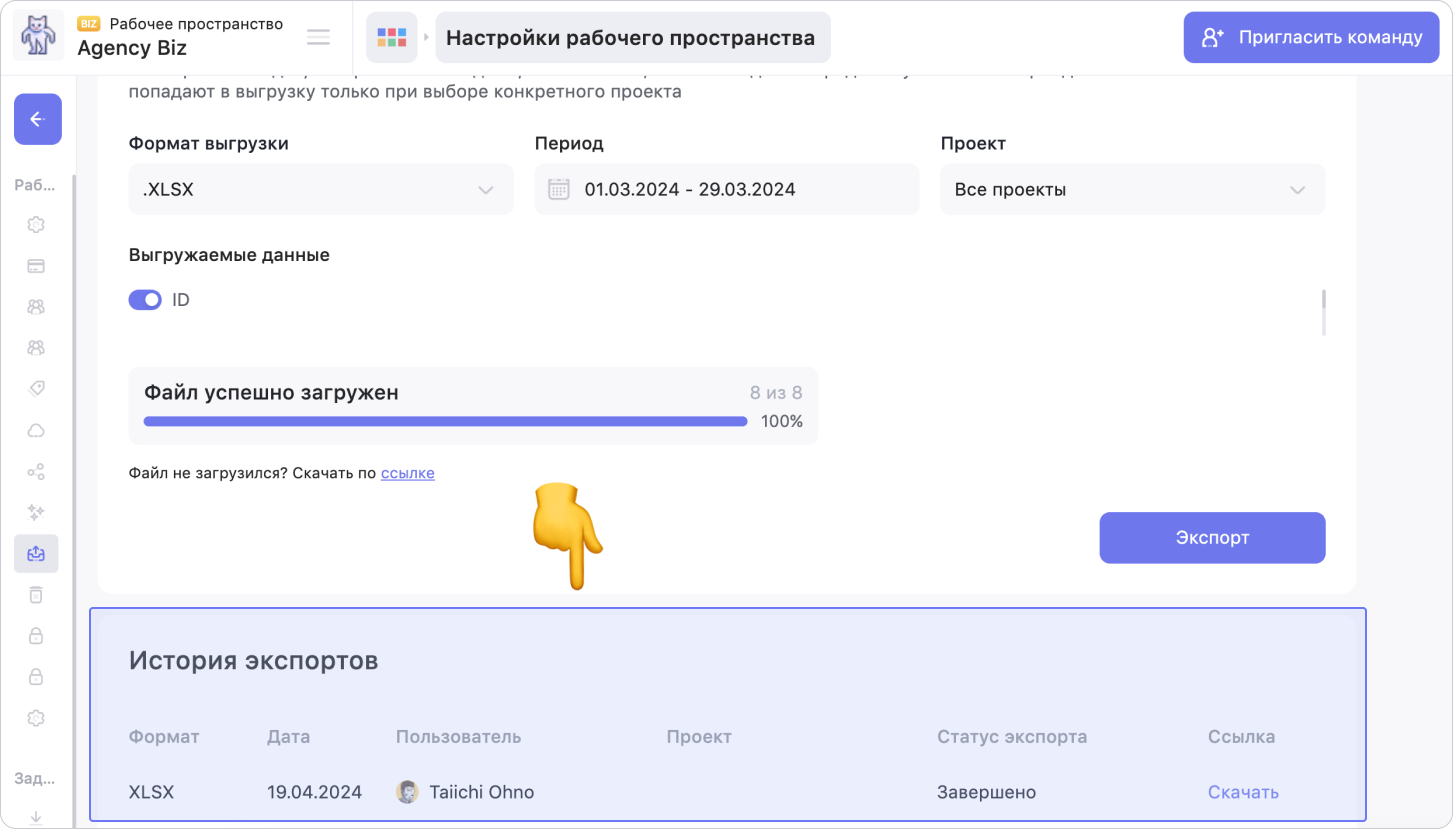This screenshot has width=1453, height=829.
Task: Expand the "Все проекты" project dropdown
Action: 1132,189
